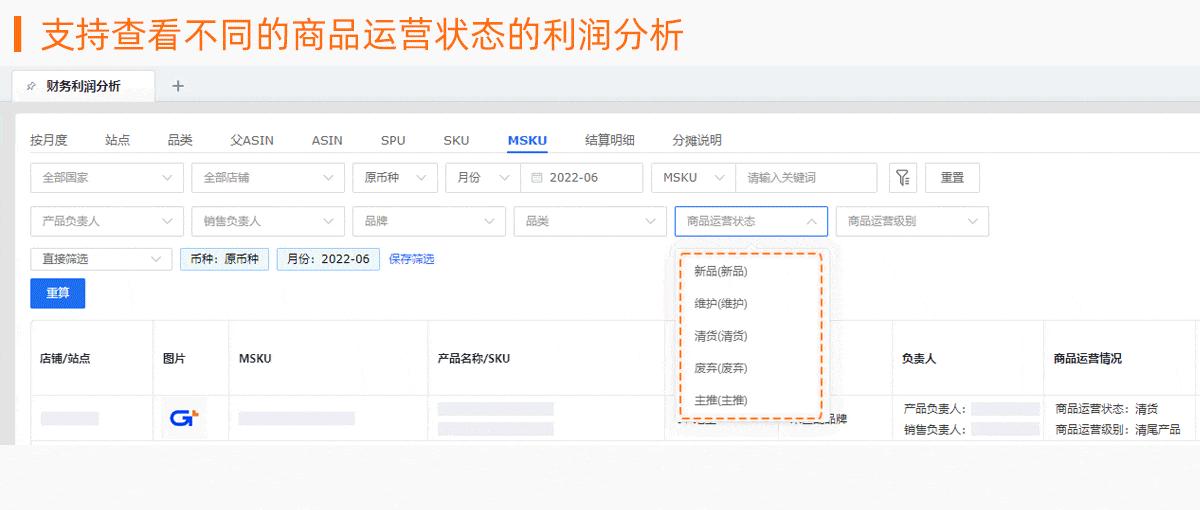Viewport: 1200px width, 510px height.
Task: Click 商品运营状态：清货 cell text
Action: coord(1107,408)
